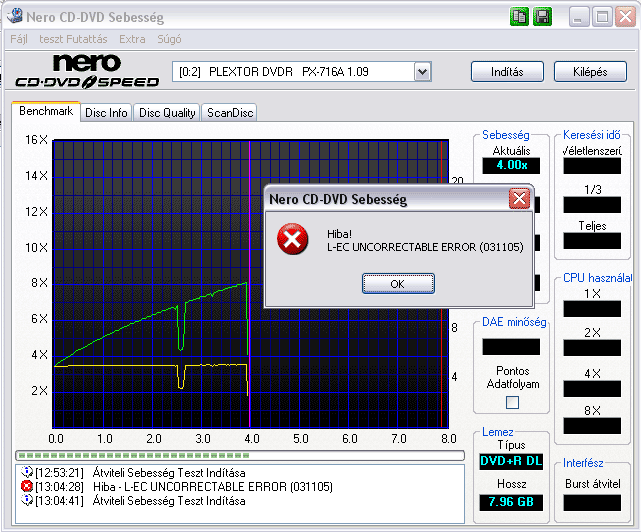Click the red error icon in dialog
The image size is (641, 532).
pos(292,239)
